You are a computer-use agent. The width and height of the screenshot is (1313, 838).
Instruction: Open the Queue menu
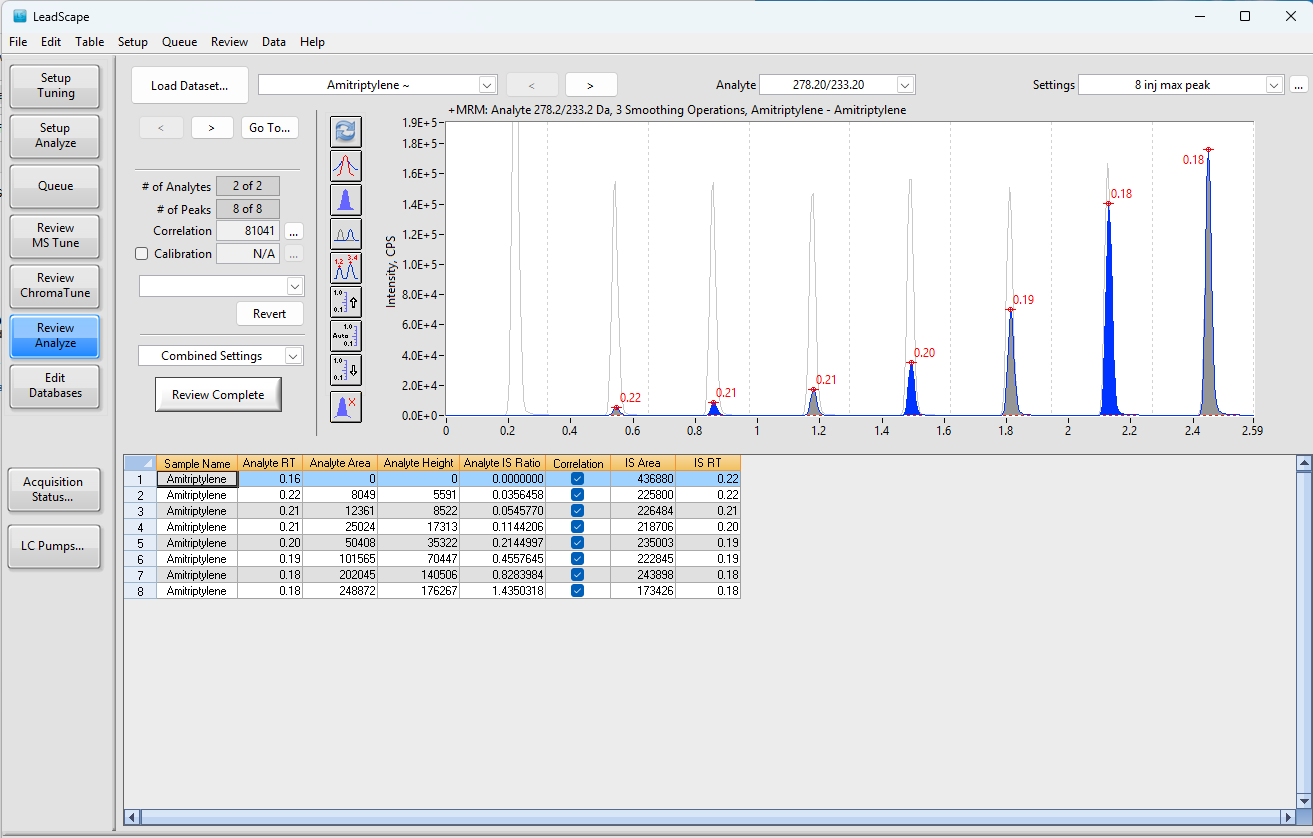click(180, 42)
